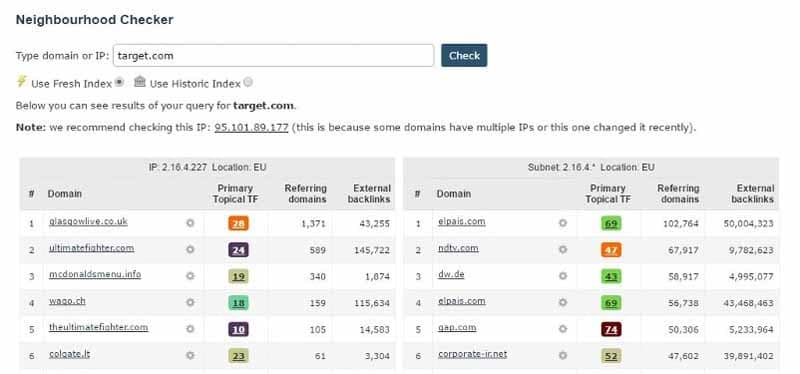This screenshot has height=374, width=800.
Task: Open the colgate.lt domain link
Action: tap(69, 354)
